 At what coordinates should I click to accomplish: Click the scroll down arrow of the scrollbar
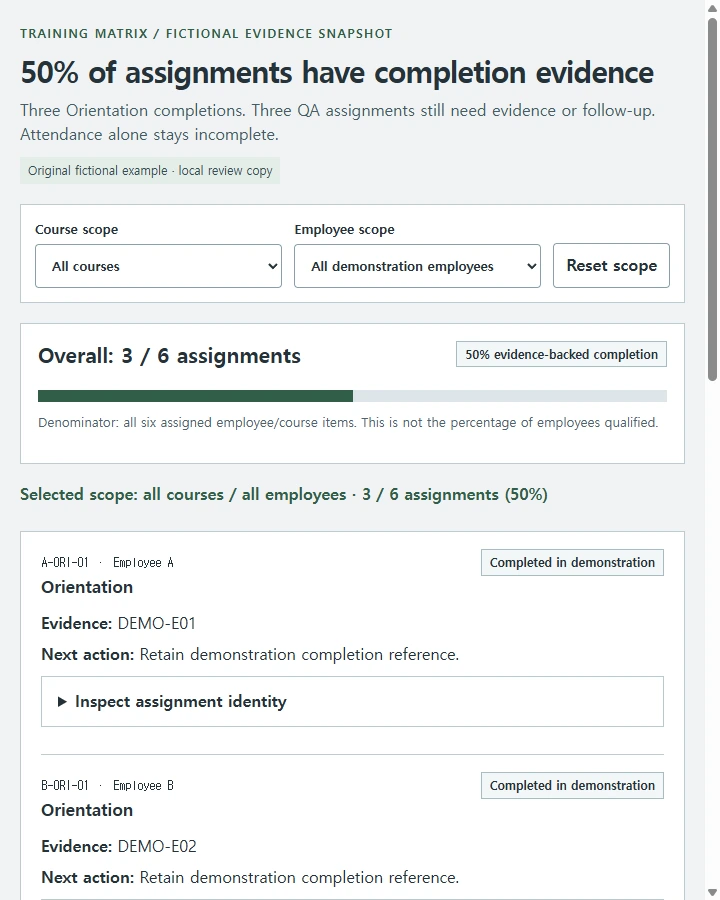click(x=712, y=892)
